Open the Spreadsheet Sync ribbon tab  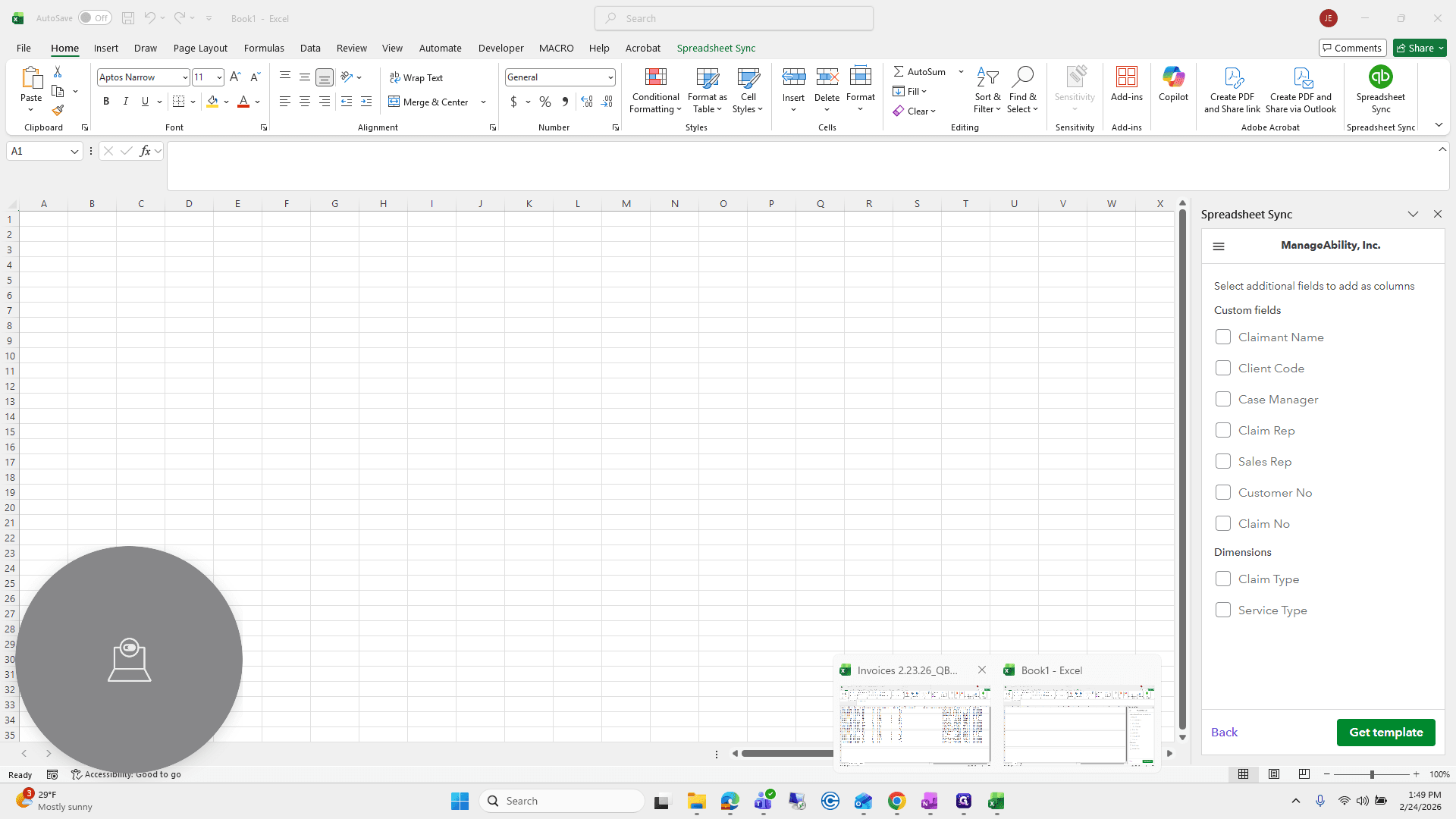tap(716, 48)
